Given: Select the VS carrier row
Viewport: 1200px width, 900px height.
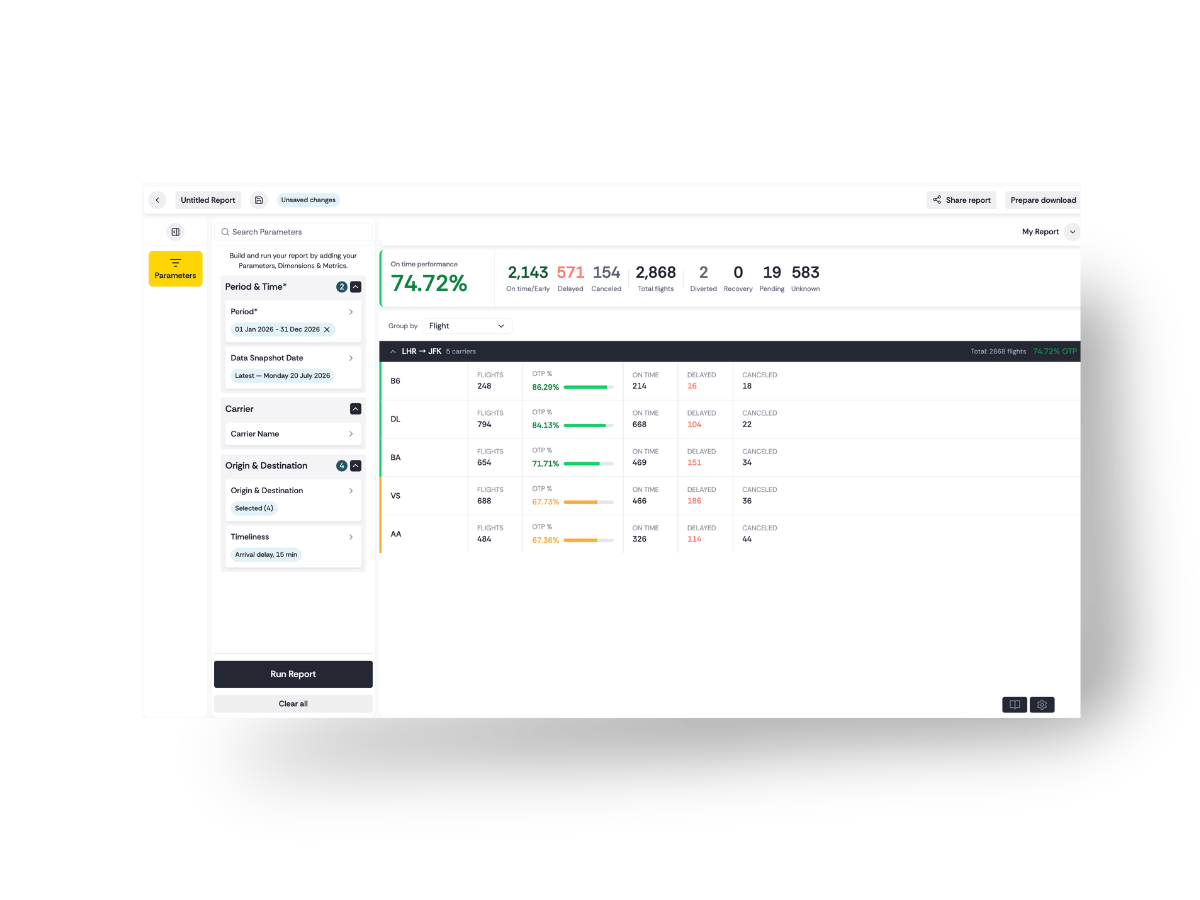Looking at the screenshot, I should click(730, 496).
